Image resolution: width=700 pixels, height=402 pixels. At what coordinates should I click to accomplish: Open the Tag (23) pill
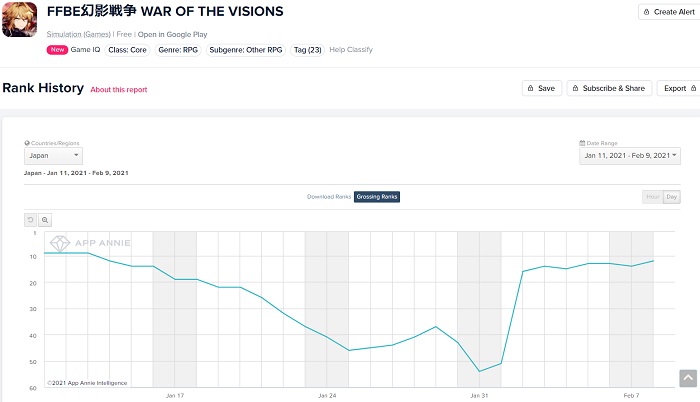tap(308, 50)
